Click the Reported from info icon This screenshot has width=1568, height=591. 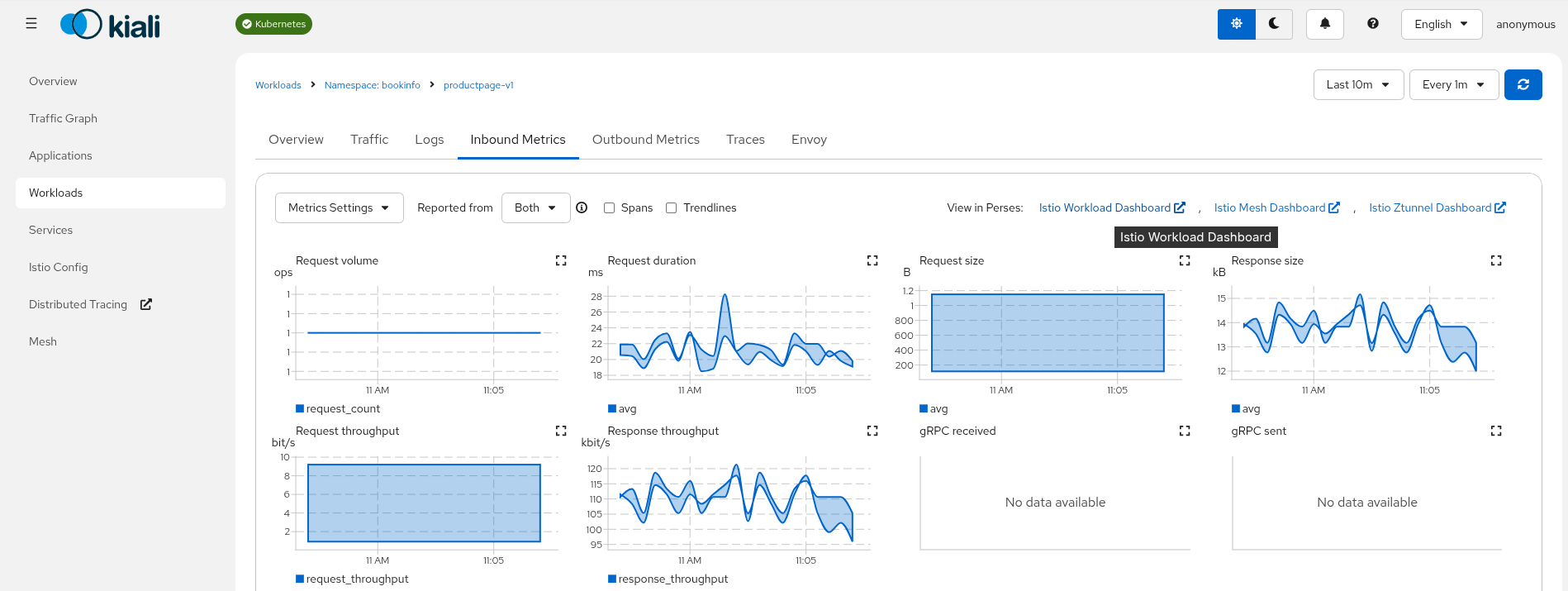(x=582, y=207)
